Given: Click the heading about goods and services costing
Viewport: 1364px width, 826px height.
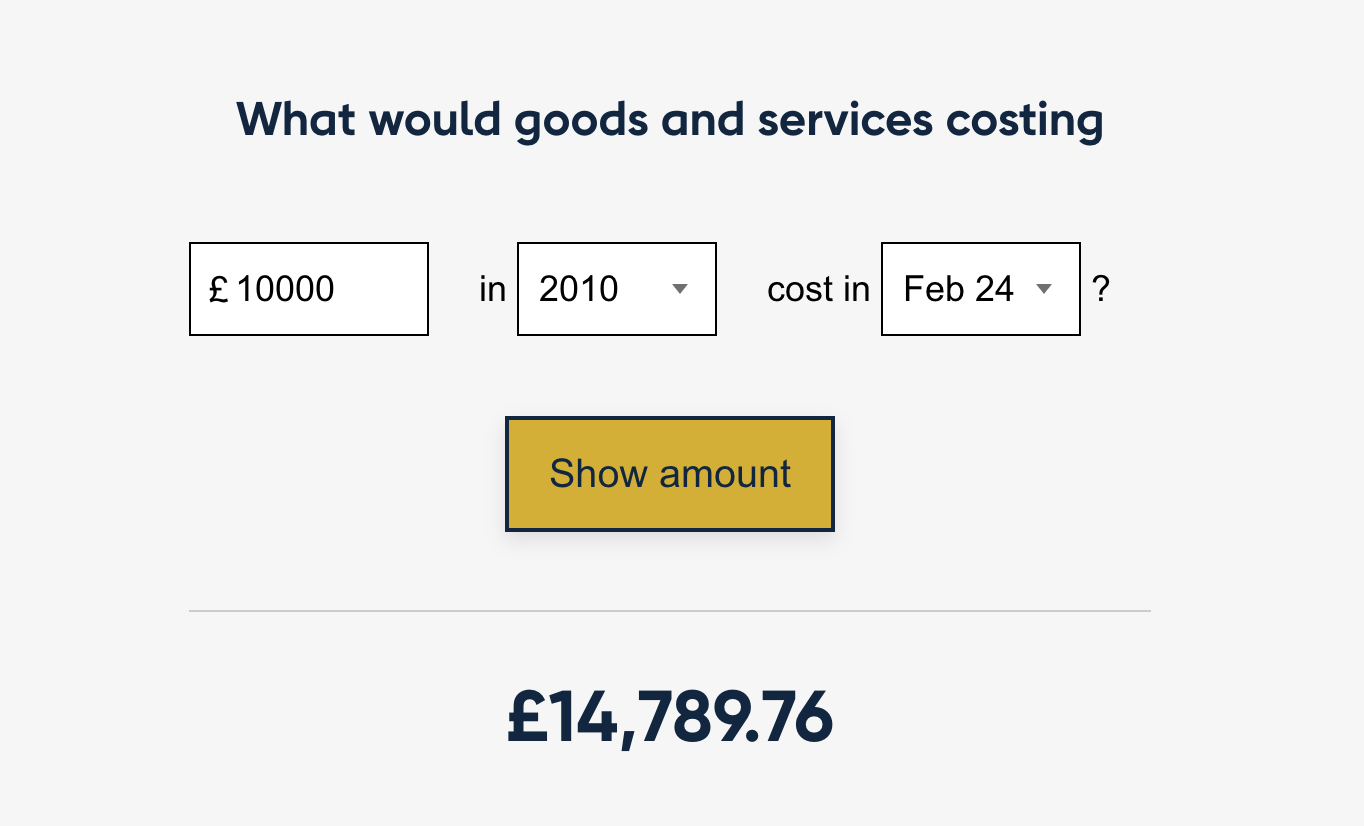Looking at the screenshot, I should pos(669,118).
